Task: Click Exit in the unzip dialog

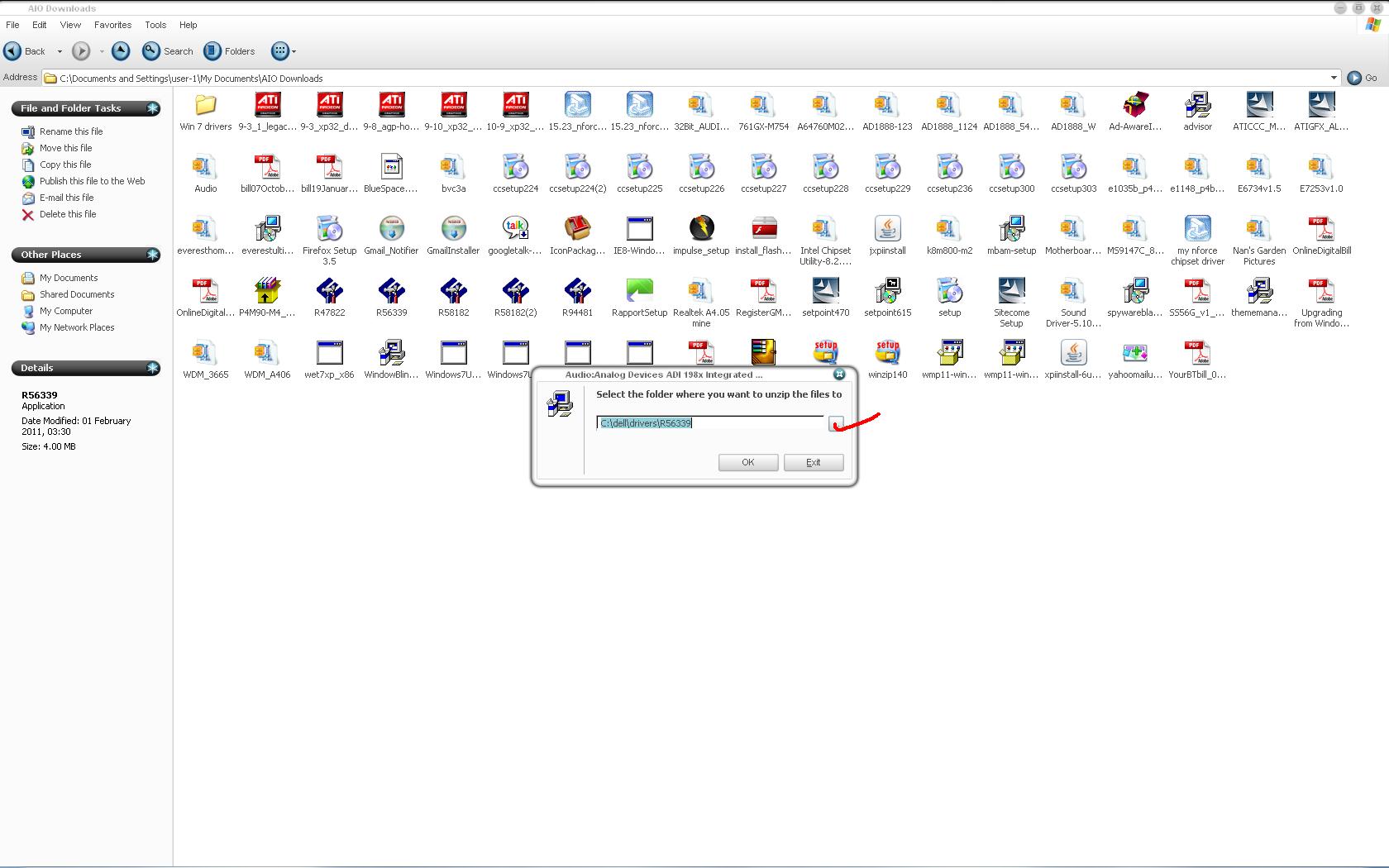Action: (814, 462)
